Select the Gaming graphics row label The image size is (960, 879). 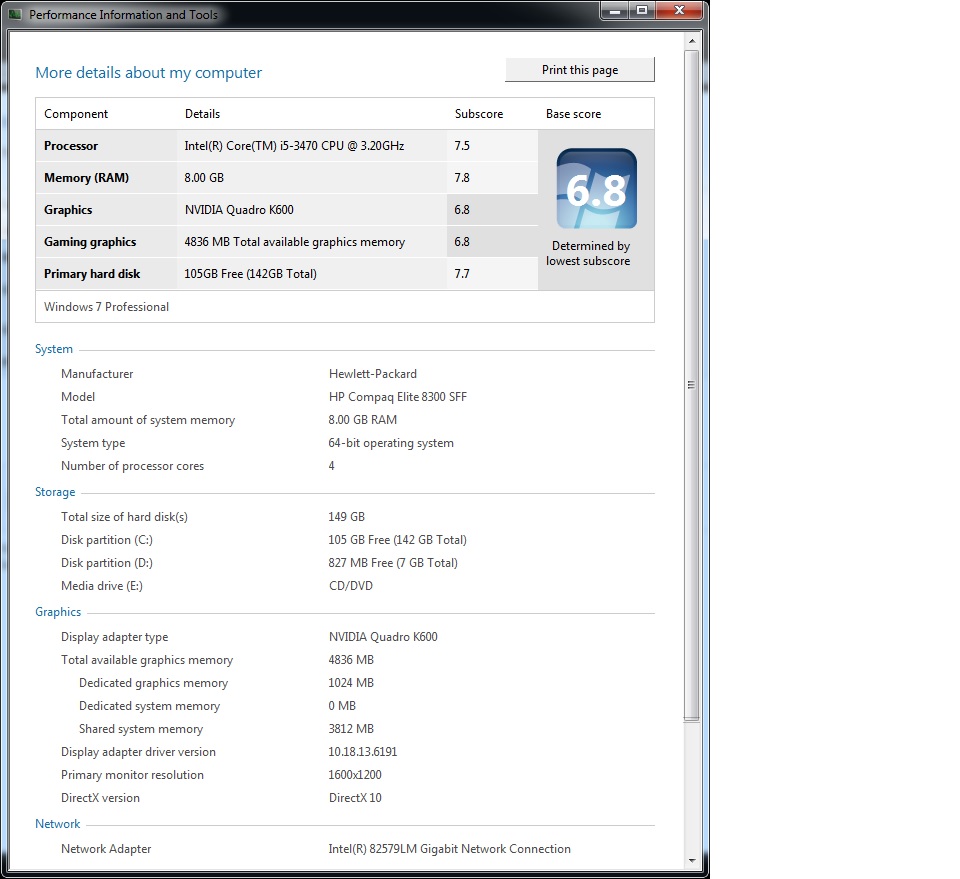[x=90, y=242]
